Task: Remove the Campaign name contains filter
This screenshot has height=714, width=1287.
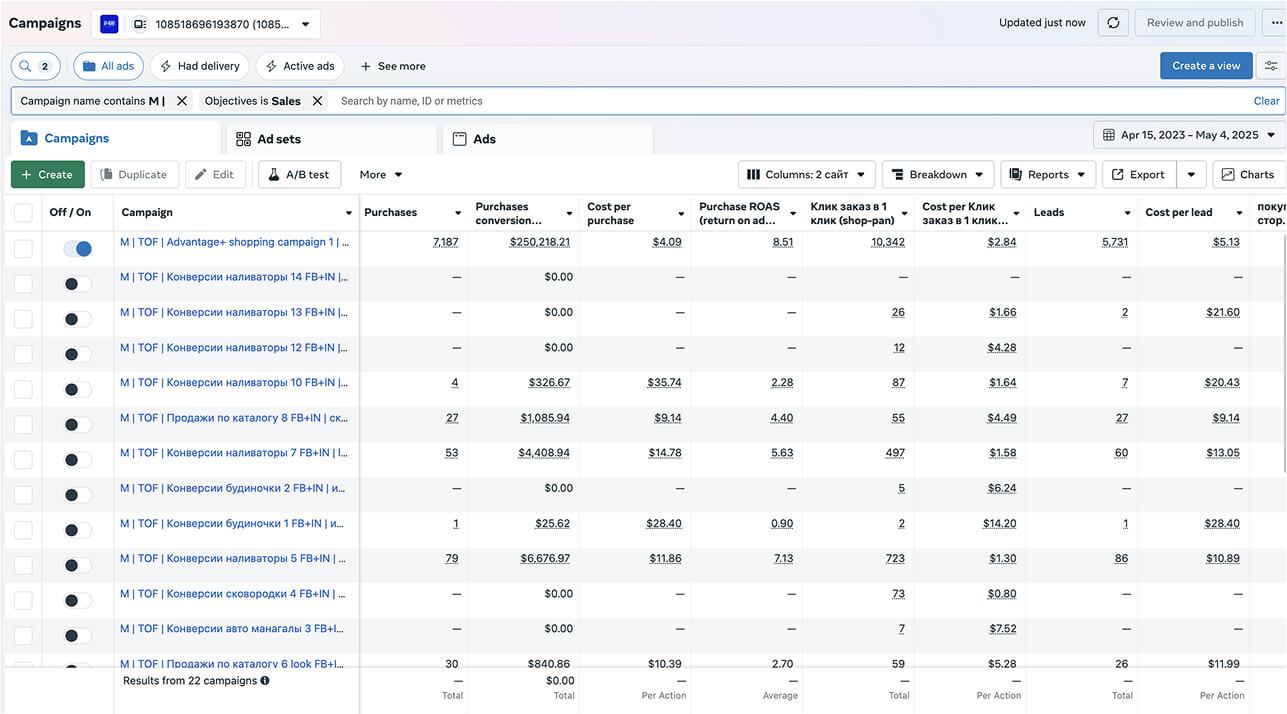Action: [x=182, y=101]
